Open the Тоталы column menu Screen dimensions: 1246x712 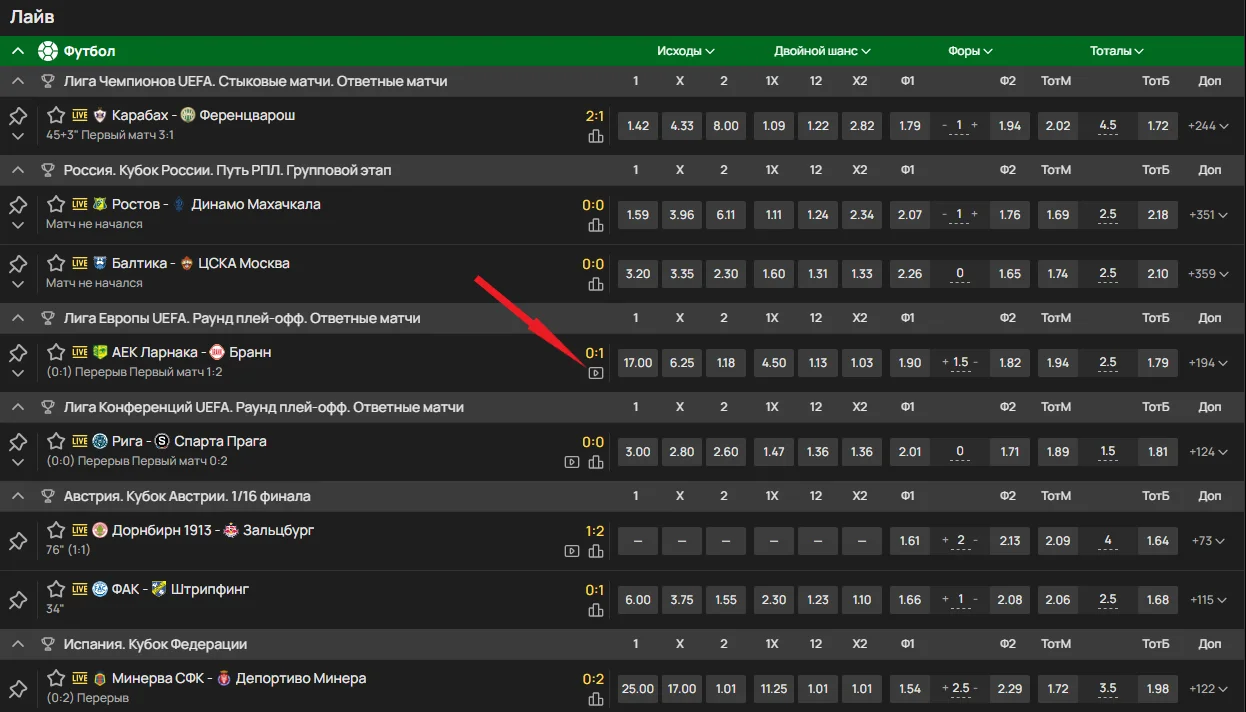[x=1116, y=51]
